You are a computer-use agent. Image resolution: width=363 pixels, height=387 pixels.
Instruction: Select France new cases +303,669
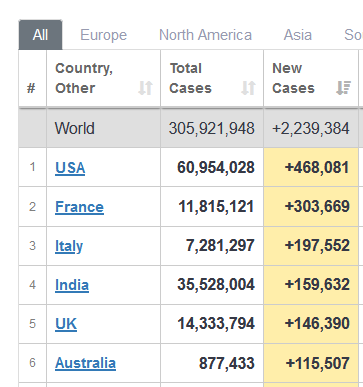pyautogui.click(x=317, y=206)
